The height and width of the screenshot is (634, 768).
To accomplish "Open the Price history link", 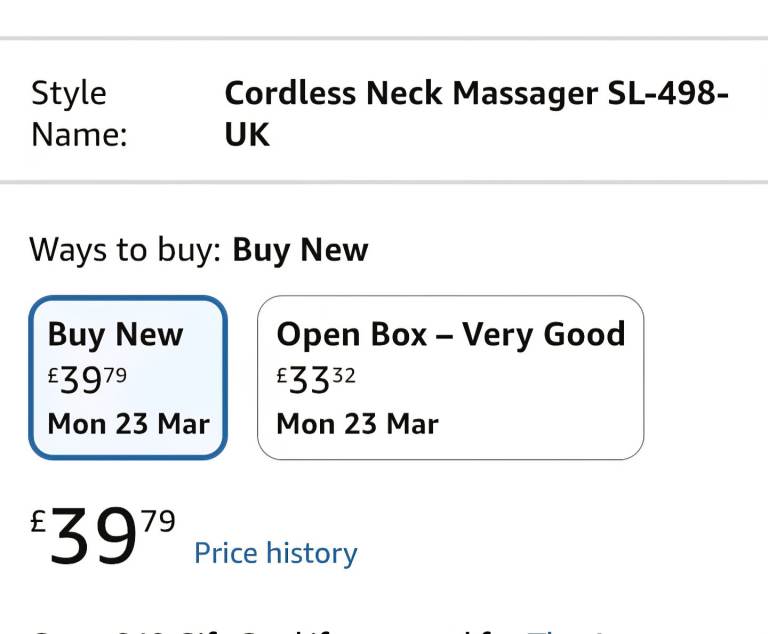I will pos(275,554).
